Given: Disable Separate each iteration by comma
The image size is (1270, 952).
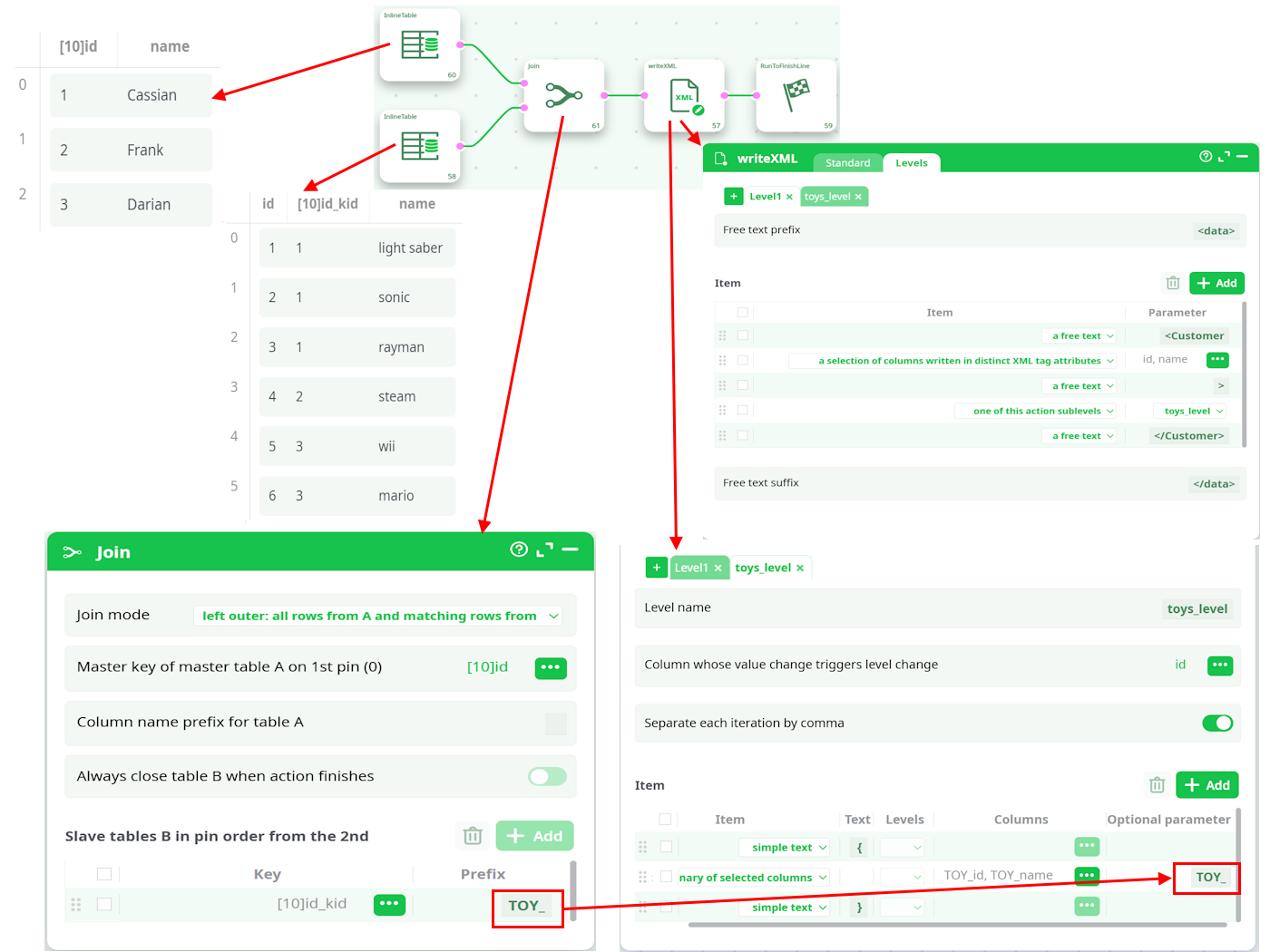Looking at the screenshot, I should pos(1216,723).
